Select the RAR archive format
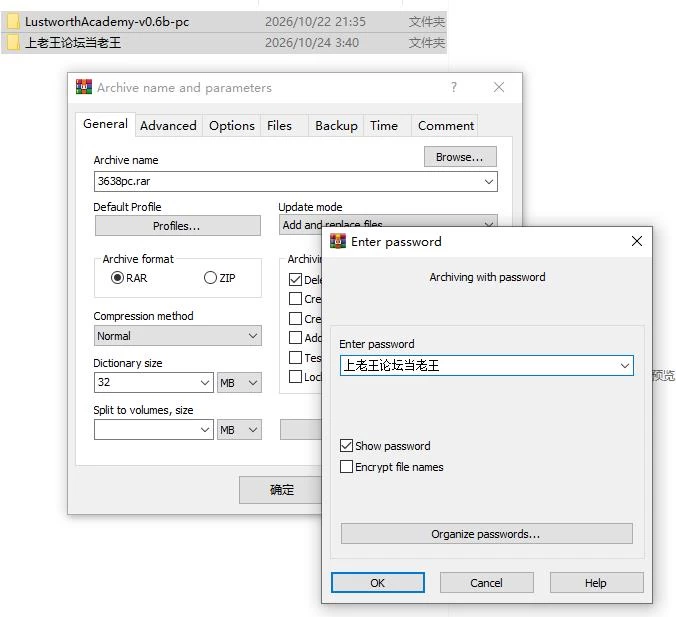This screenshot has width=676, height=617. [117, 278]
